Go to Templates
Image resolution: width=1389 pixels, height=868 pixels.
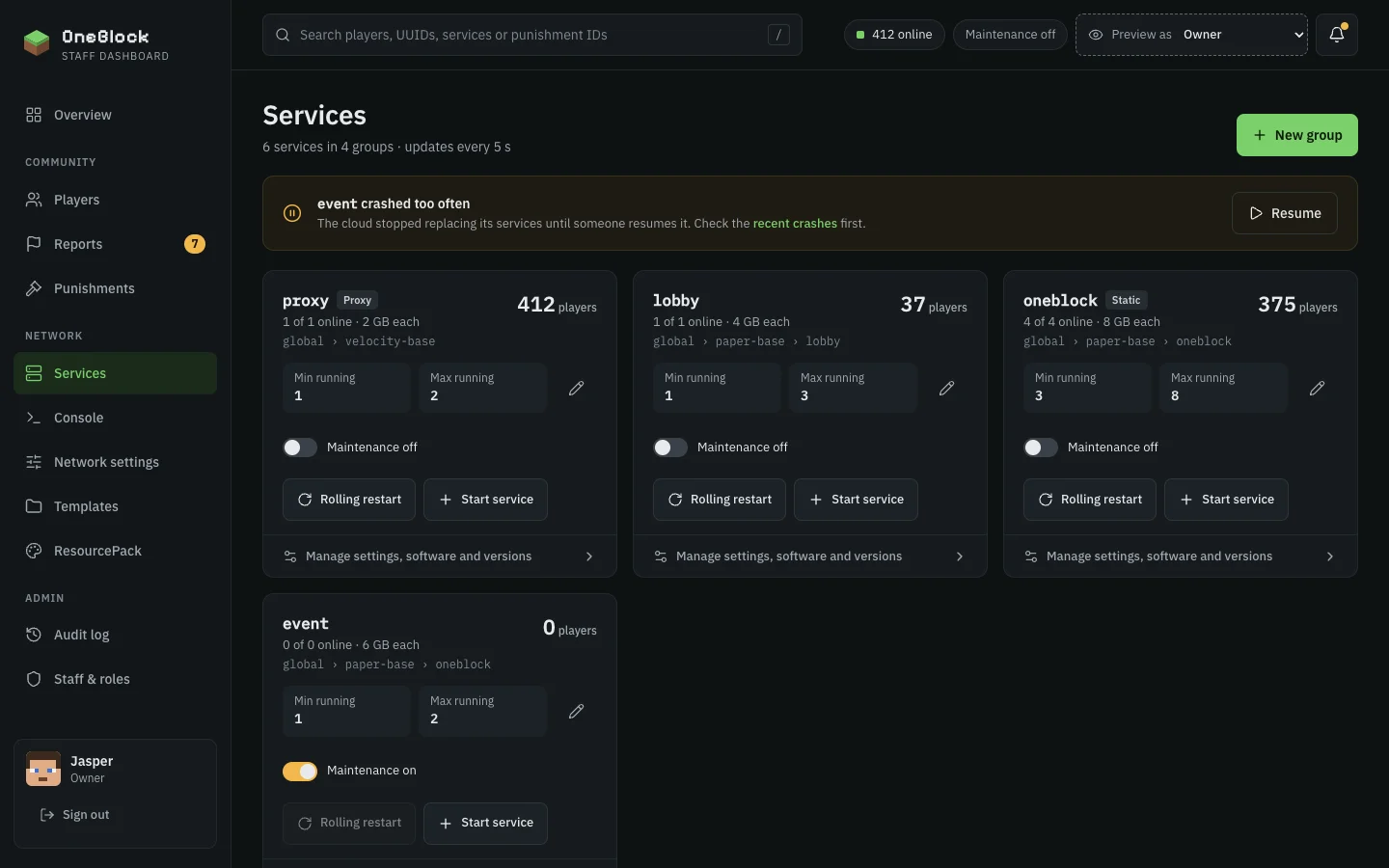pyautogui.click(x=116, y=506)
